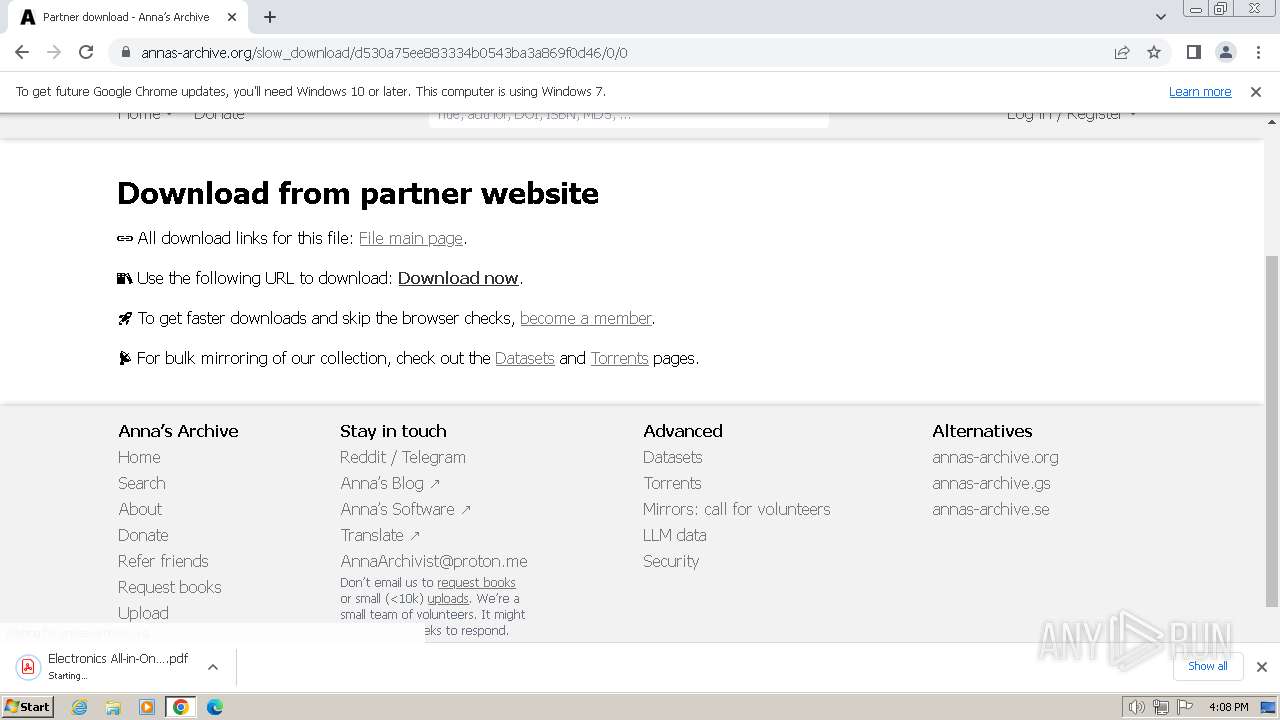Expand options for the pdf download
1280x720 pixels.
tap(213, 666)
